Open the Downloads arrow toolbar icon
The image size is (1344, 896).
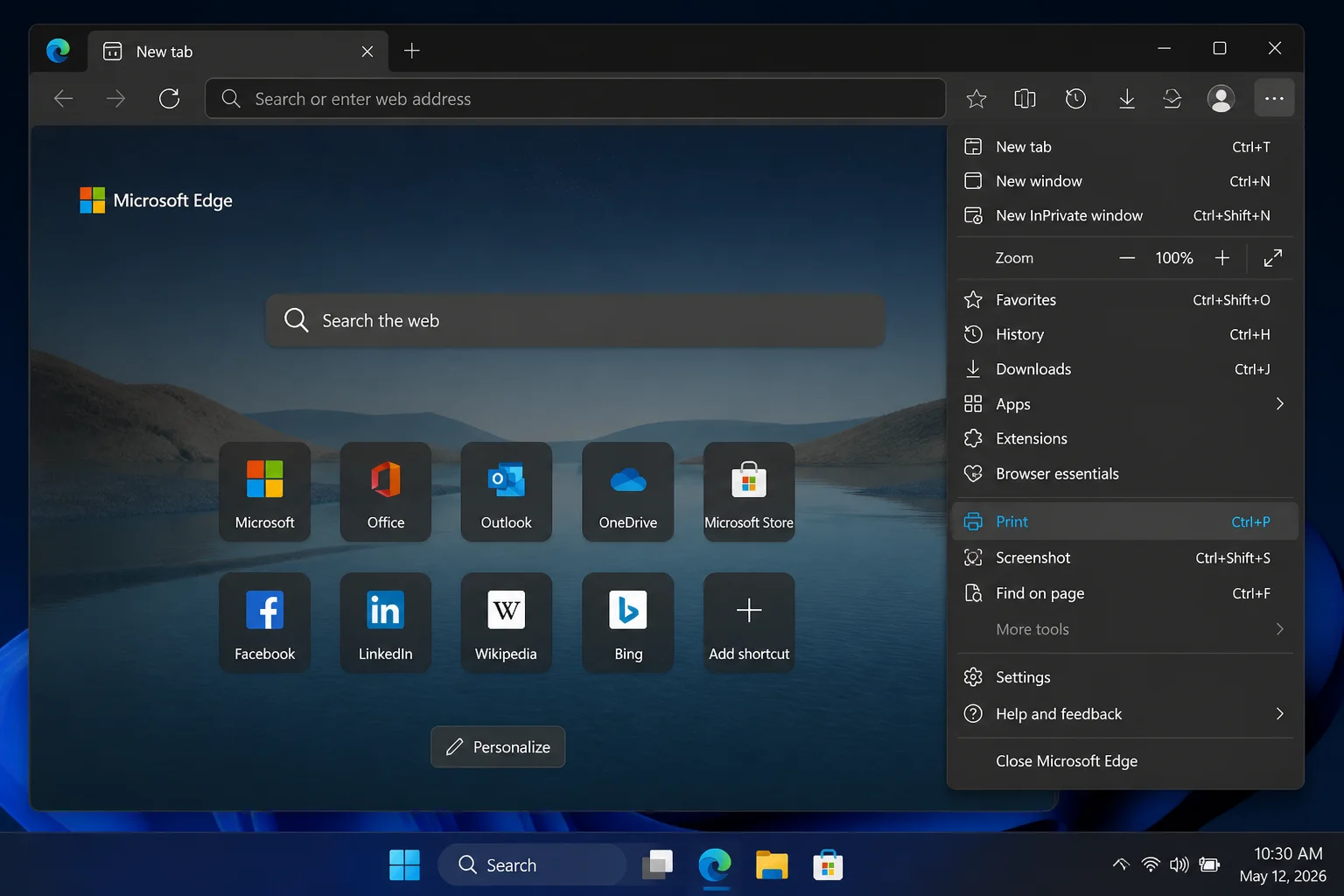[x=1127, y=99]
